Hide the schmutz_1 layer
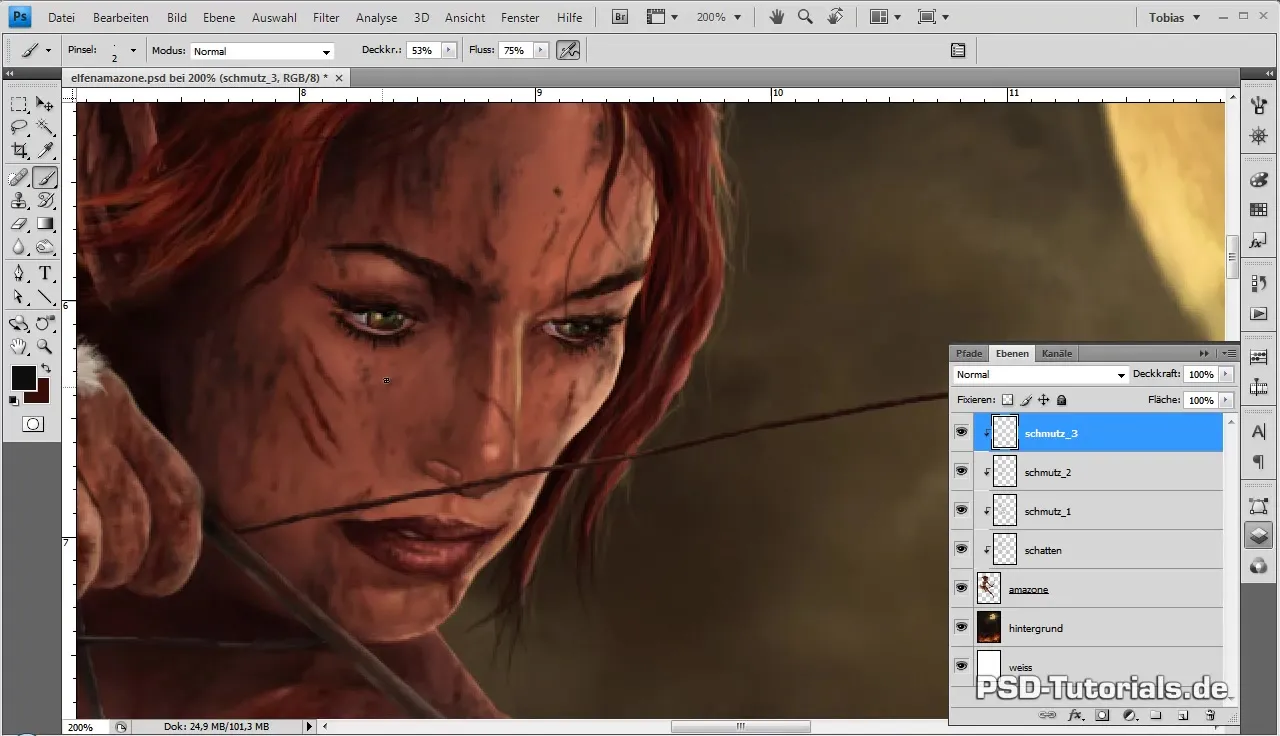Screen dimensions: 1280x736 (x=961, y=510)
